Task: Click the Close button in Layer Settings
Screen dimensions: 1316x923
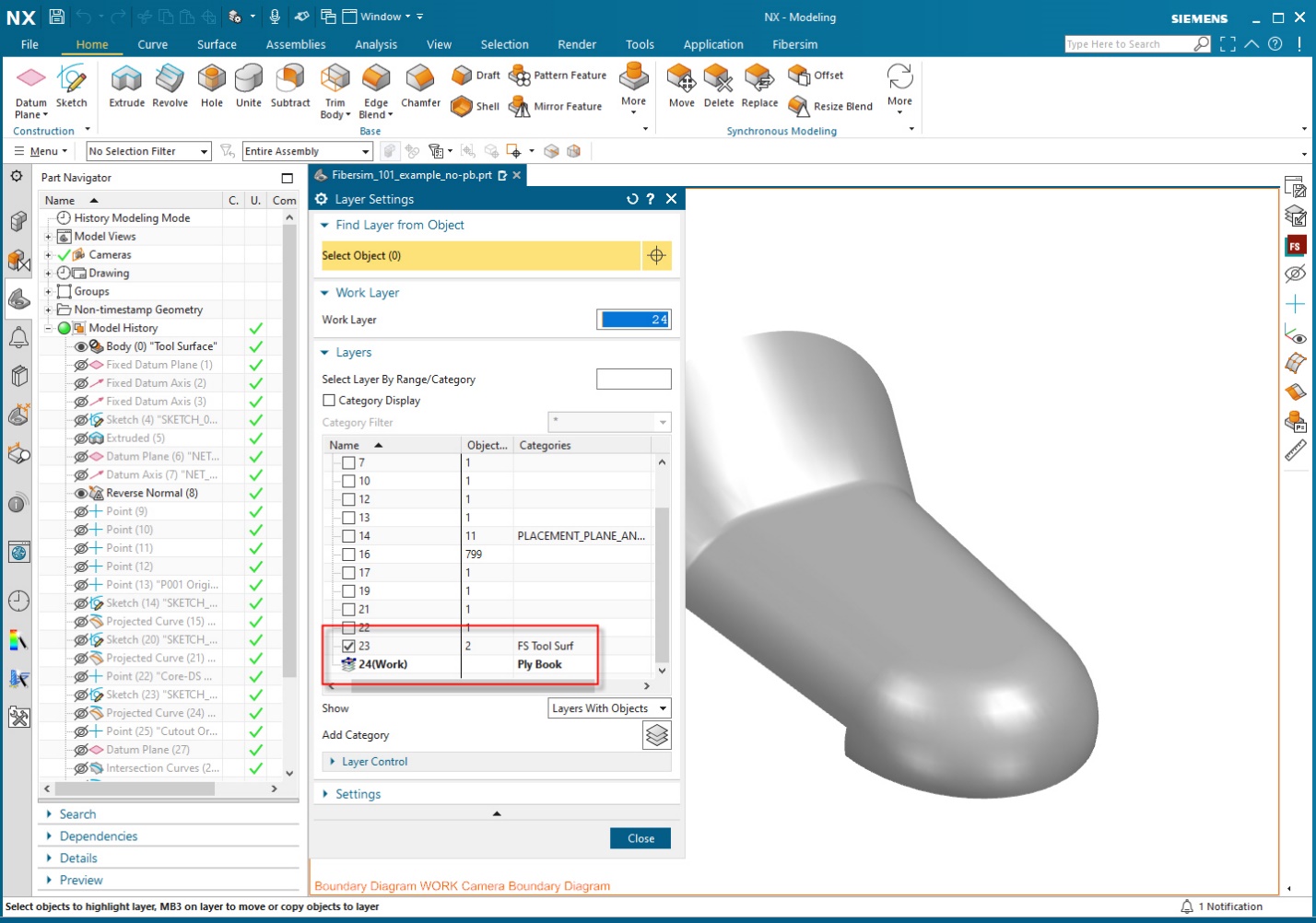Action: [640, 837]
